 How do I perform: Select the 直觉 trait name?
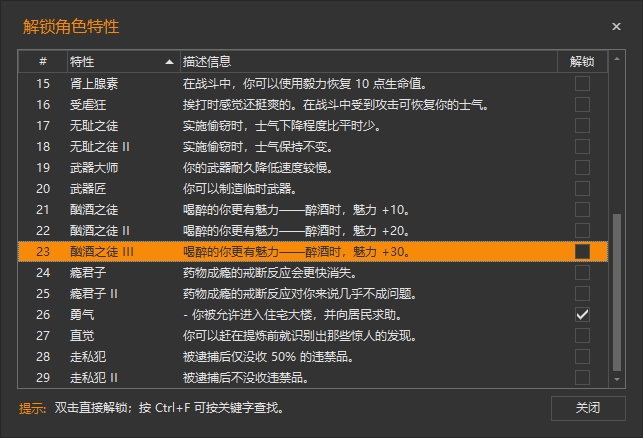pyautogui.click(x=82, y=336)
